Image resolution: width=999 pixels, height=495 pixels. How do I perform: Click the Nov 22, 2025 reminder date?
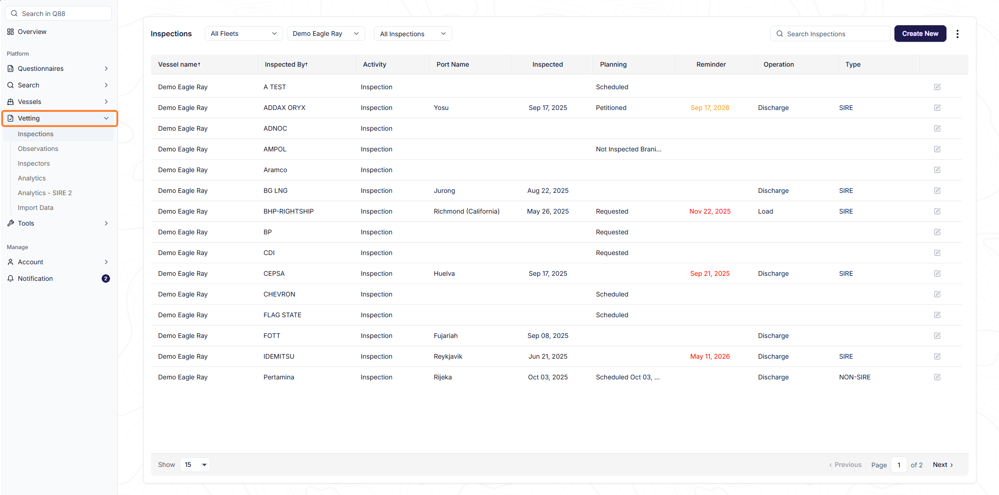pos(710,211)
